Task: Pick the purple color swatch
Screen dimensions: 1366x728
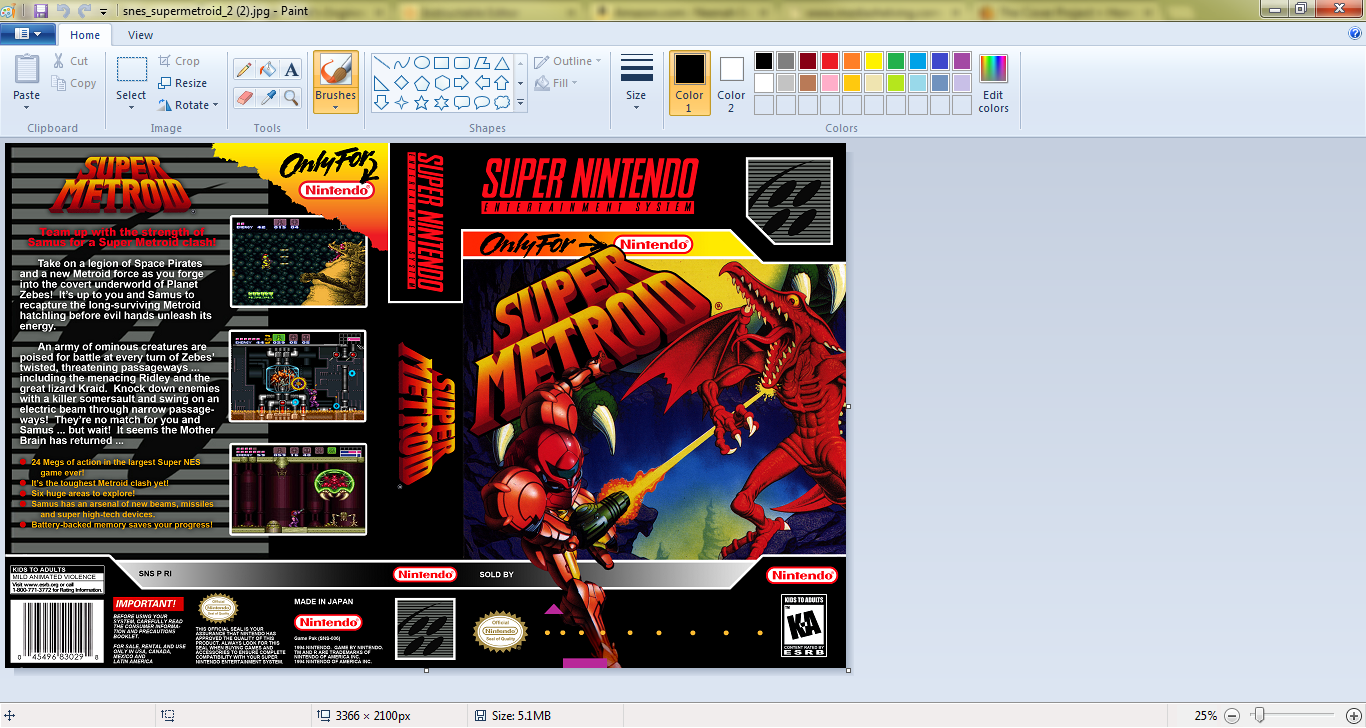Action: (x=961, y=61)
